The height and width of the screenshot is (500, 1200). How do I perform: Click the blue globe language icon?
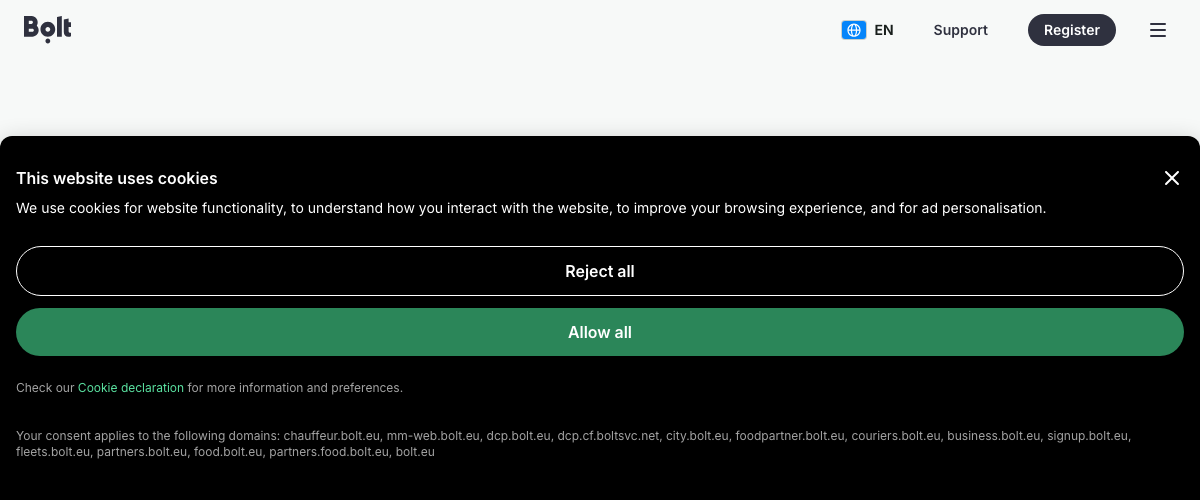[x=853, y=30]
